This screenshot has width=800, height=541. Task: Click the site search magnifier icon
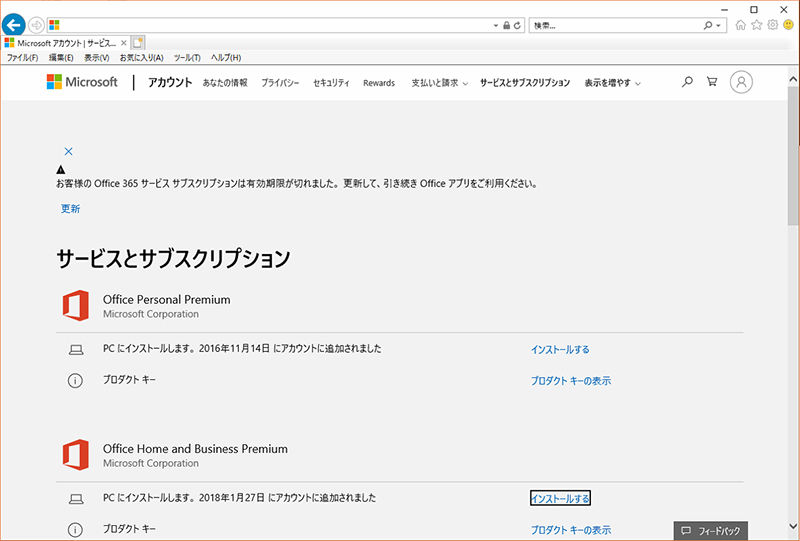tap(687, 82)
